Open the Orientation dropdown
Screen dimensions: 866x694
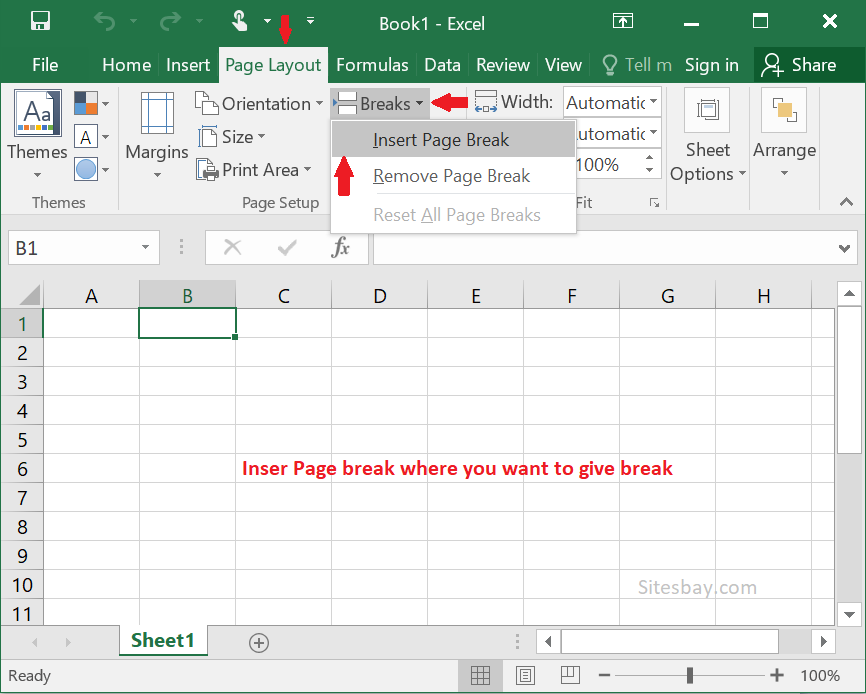click(259, 103)
